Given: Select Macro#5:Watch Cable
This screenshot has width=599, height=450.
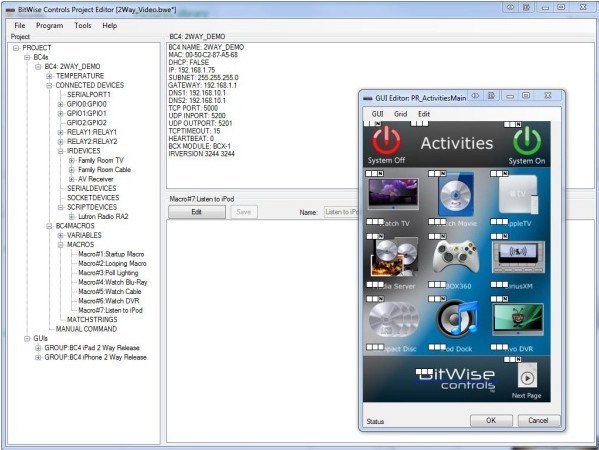Looking at the screenshot, I should click(110, 291).
